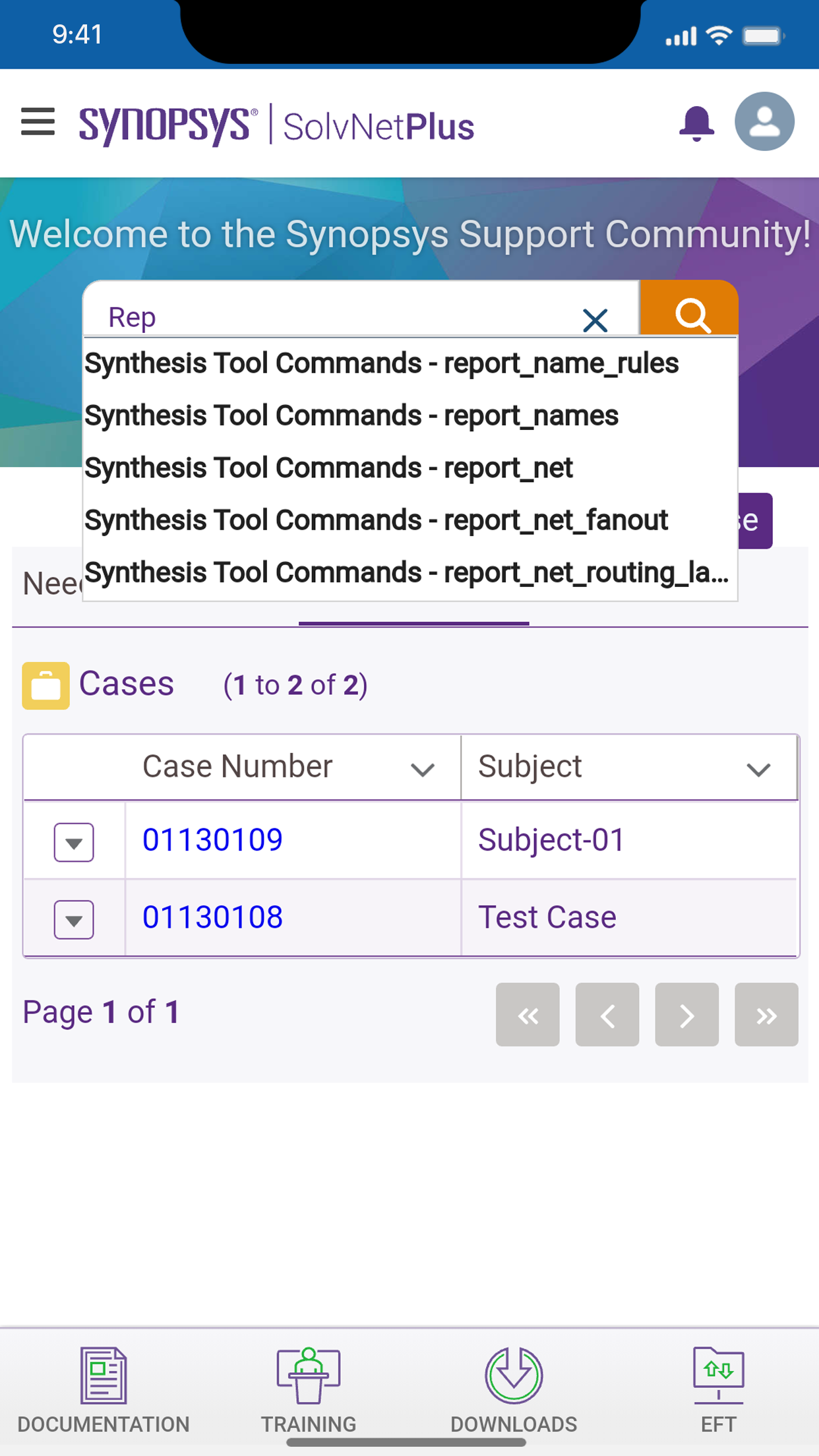Open the Downloads tab
The image size is (819, 1456).
[x=514, y=1390]
